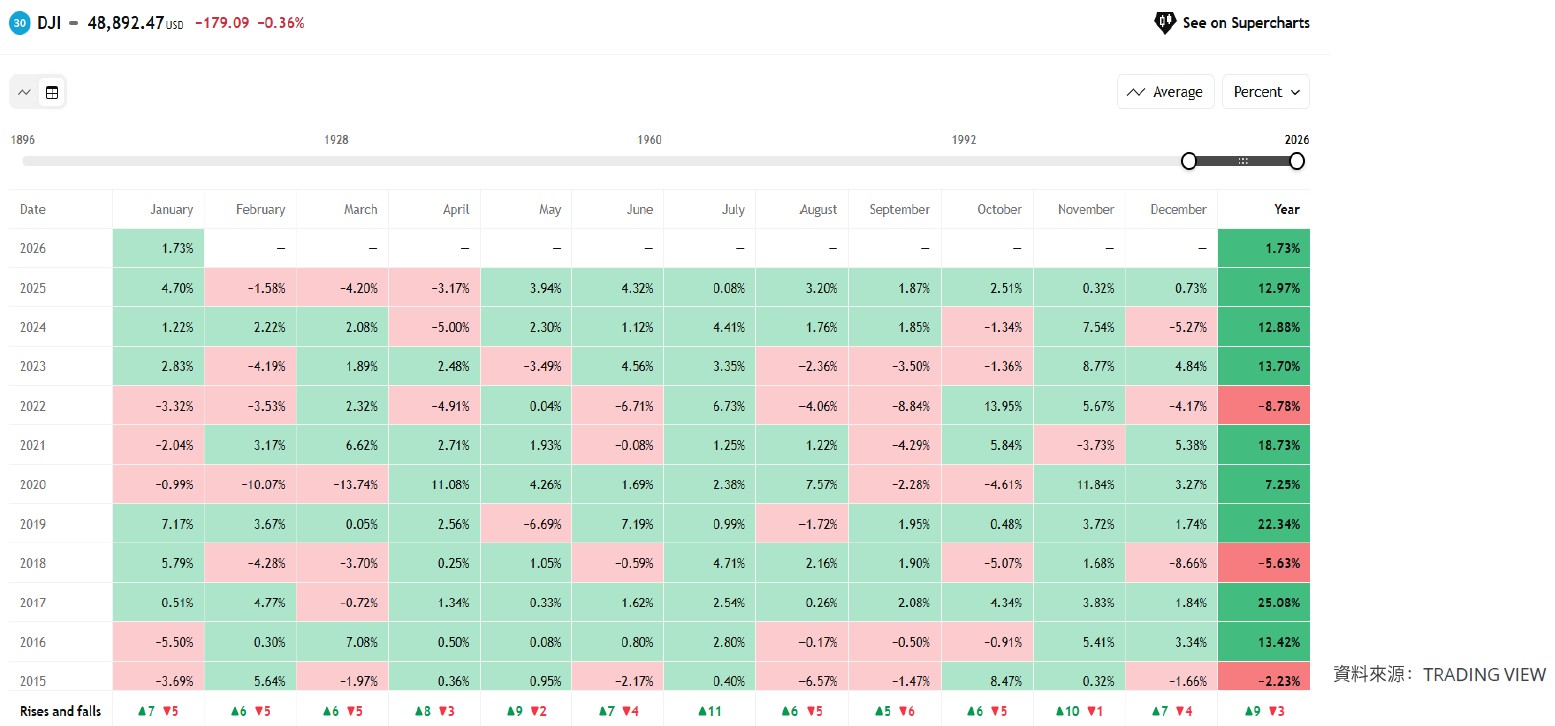Click the Supercharts logo icon
1555x726 pixels.
click(x=1164, y=22)
